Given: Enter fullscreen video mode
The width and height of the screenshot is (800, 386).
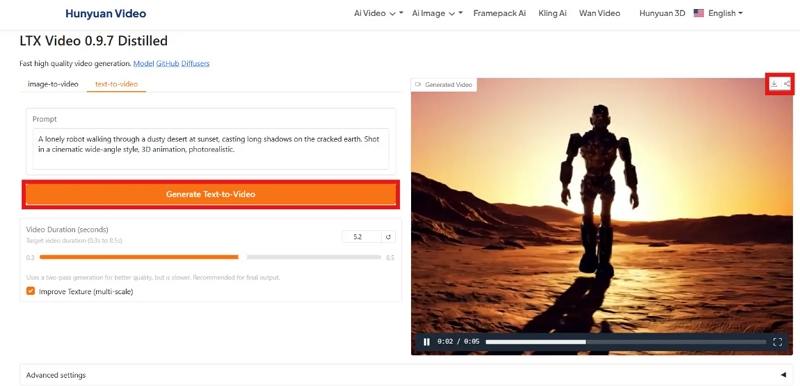Looking at the screenshot, I should pyautogui.click(x=777, y=342).
